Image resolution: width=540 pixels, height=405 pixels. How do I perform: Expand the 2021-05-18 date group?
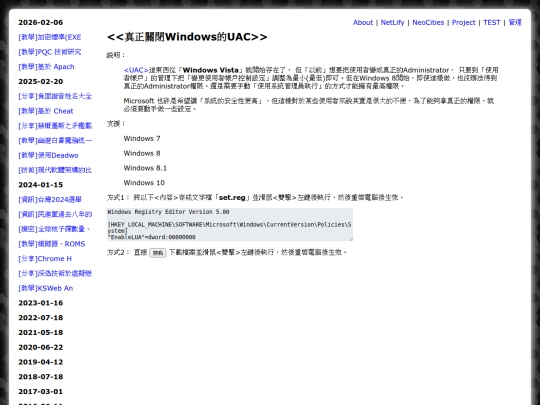(x=41, y=333)
